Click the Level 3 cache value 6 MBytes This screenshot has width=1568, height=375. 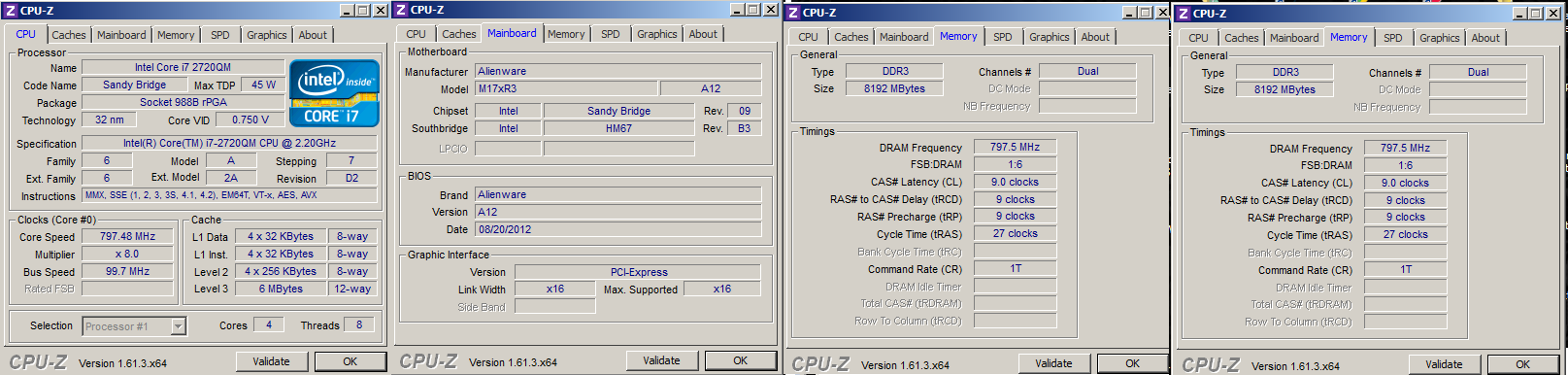point(281,289)
